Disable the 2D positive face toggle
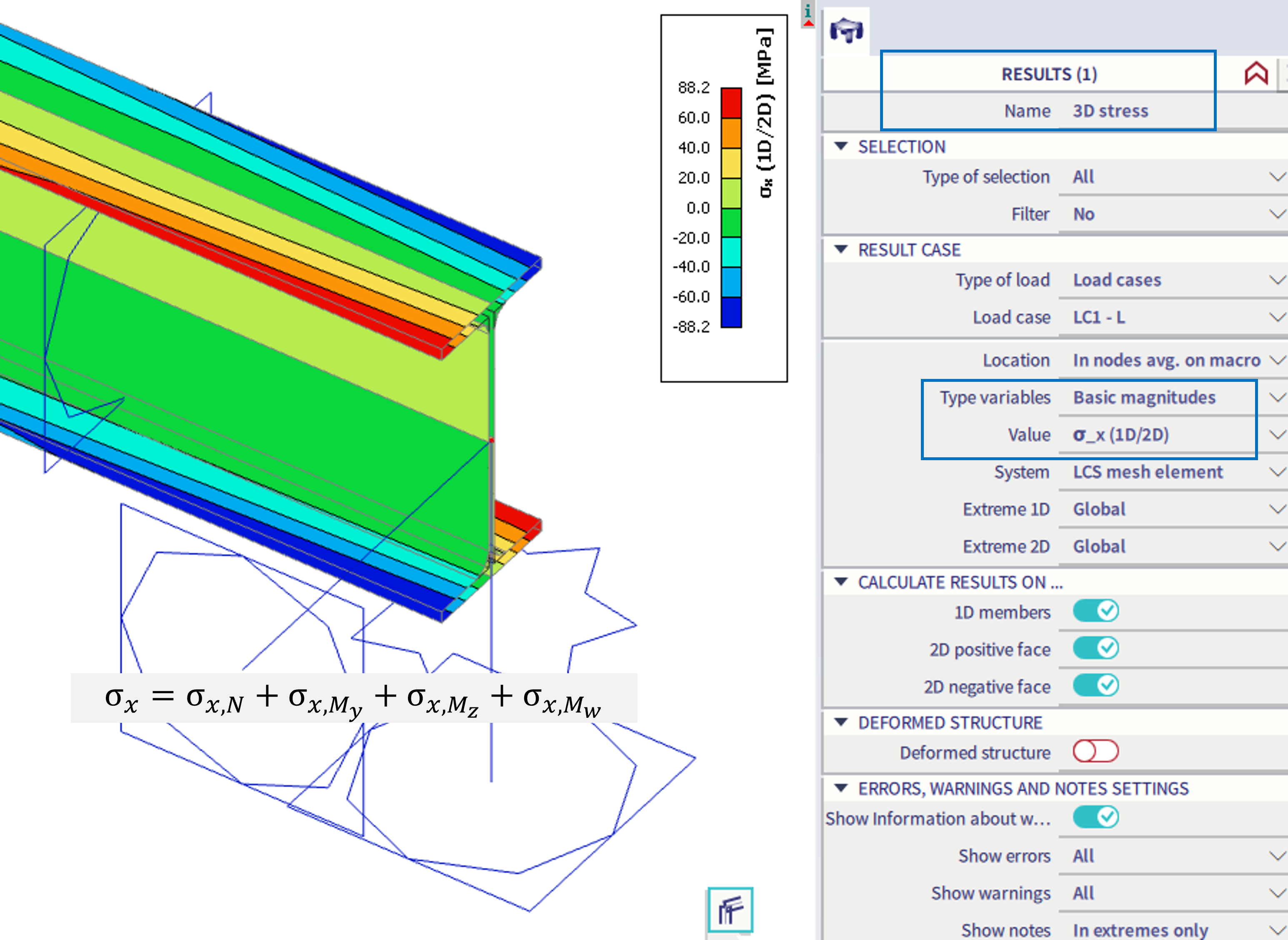 (x=1095, y=648)
